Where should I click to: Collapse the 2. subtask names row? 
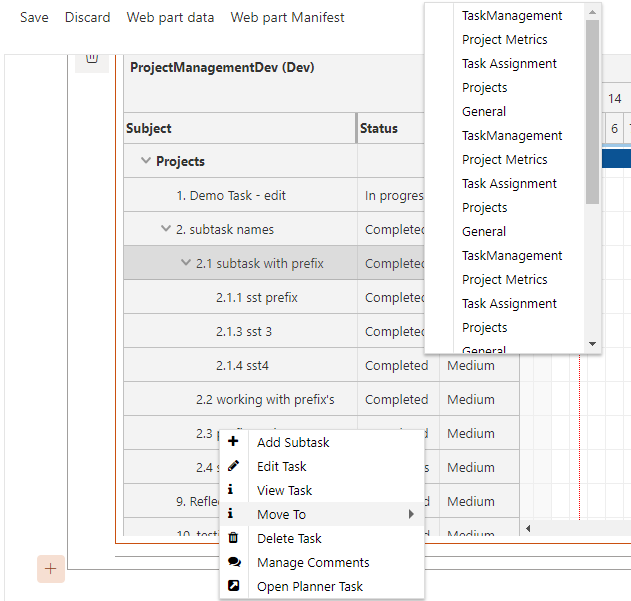tap(166, 229)
